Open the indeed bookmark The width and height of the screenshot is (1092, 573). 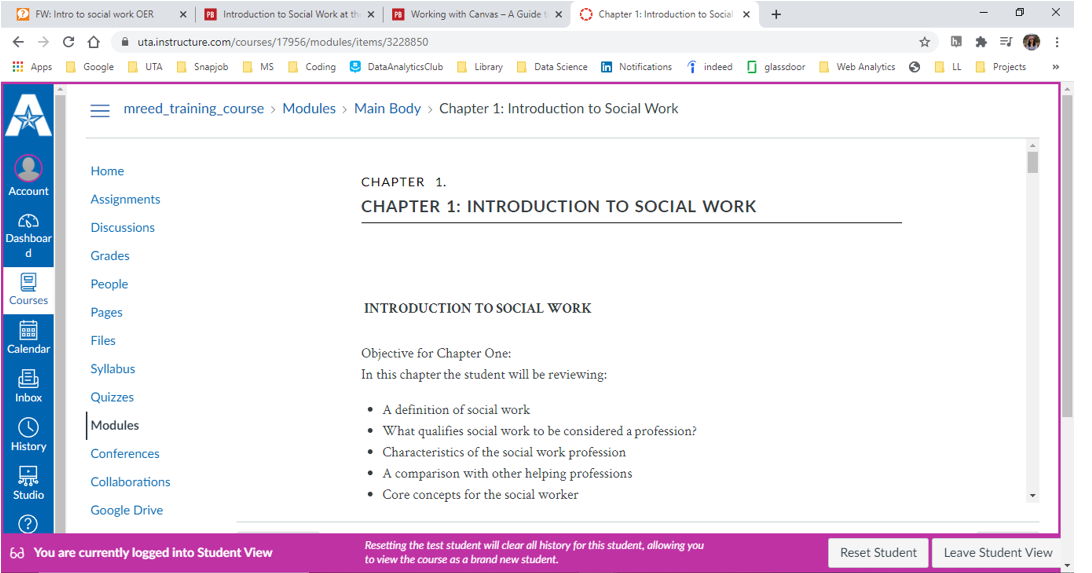click(709, 67)
